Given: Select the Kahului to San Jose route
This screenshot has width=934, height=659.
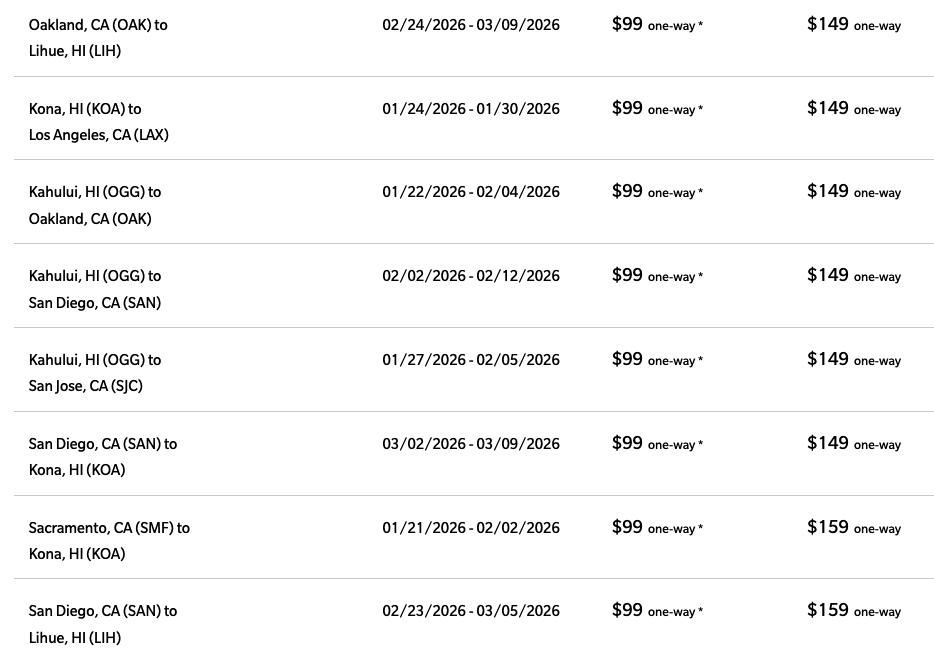Looking at the screenshot, I should point(94,373).
